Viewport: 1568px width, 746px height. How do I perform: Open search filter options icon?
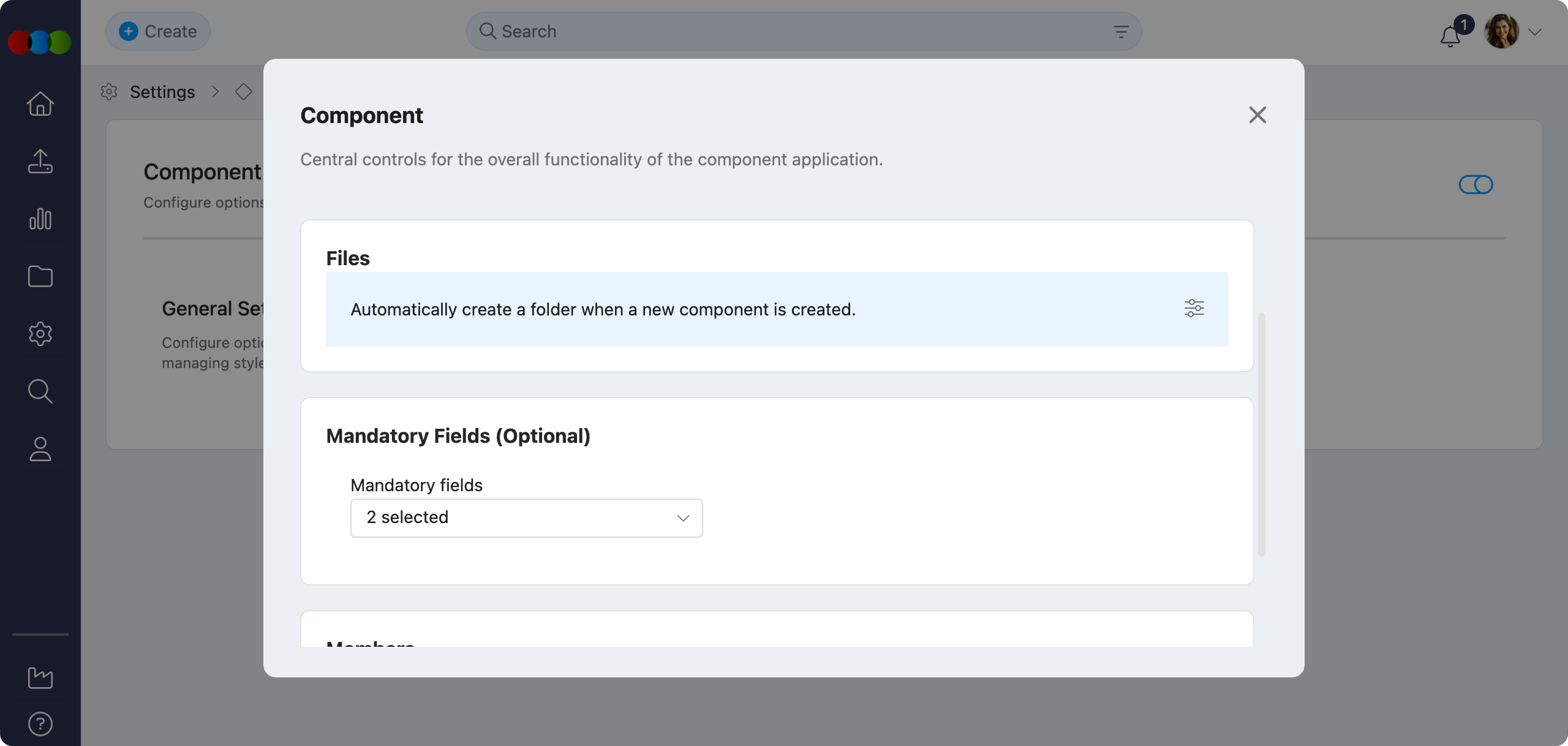(1121, 32)
